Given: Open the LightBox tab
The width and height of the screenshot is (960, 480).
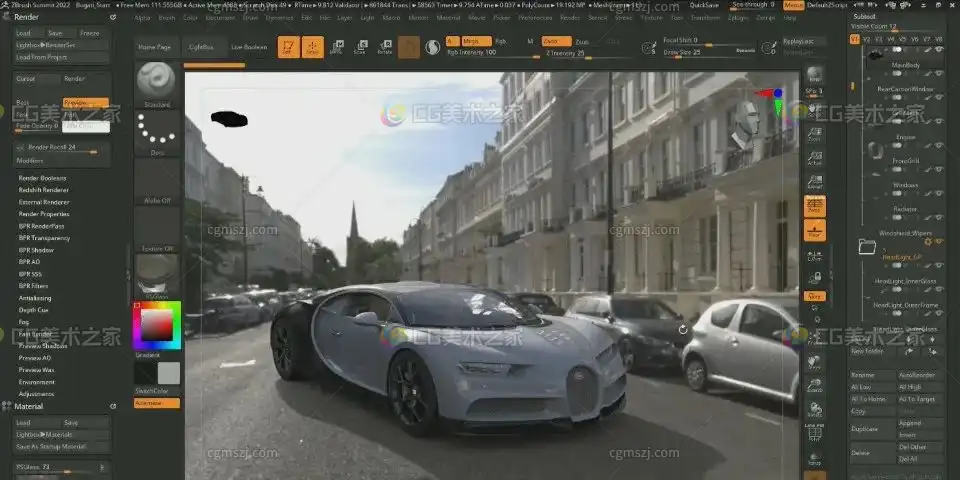Looking at the screenshot, I should tap(201, 47).
